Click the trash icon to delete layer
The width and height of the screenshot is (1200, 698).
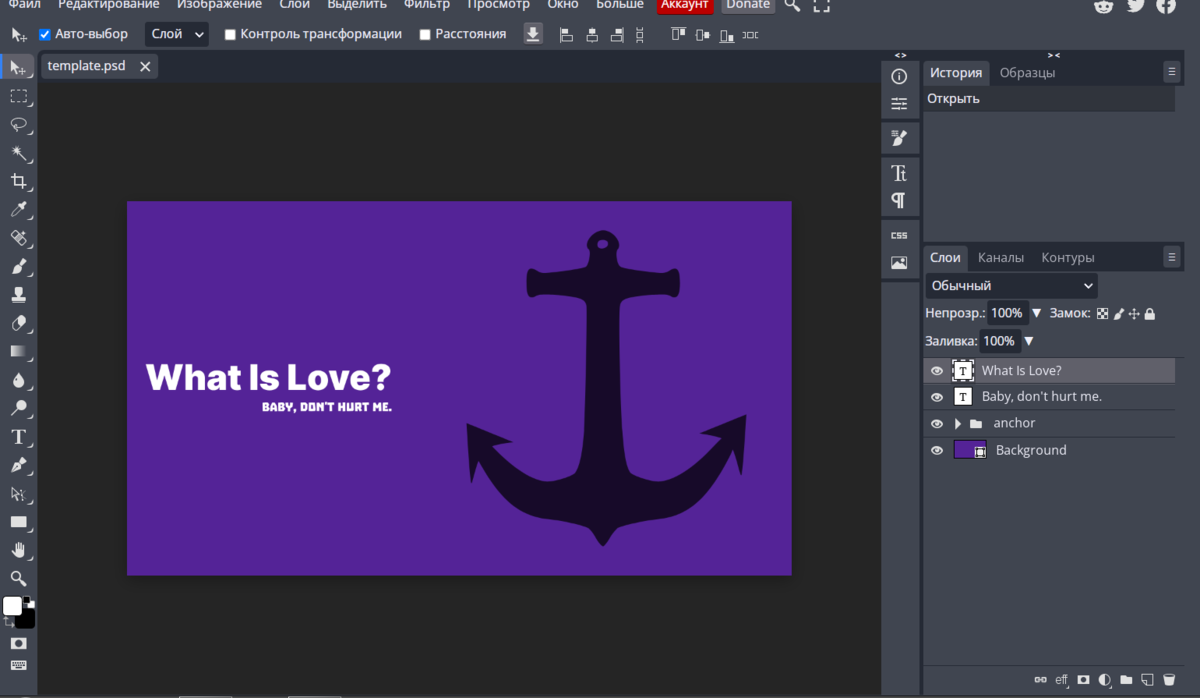(1169, 680)
